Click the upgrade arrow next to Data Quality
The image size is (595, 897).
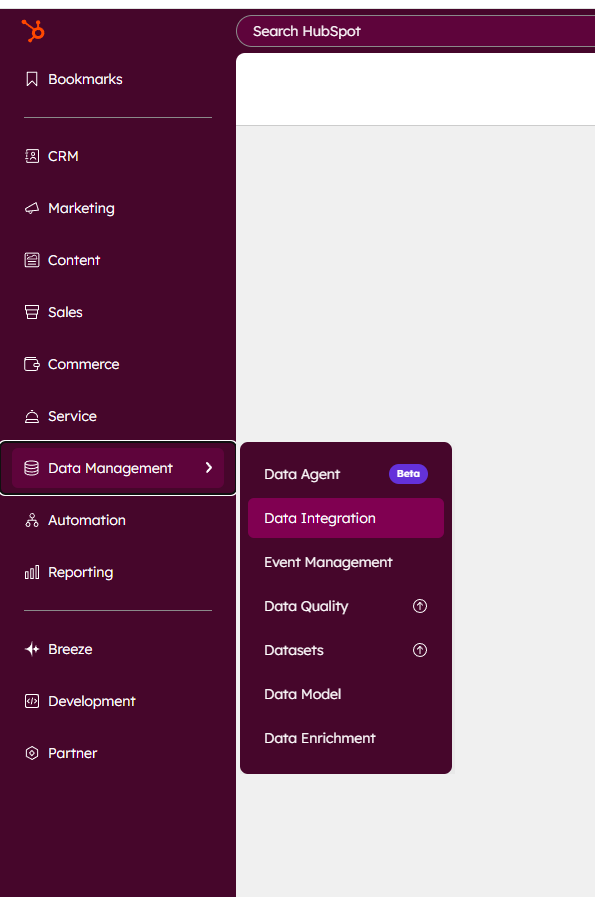(x=419, y=606)
